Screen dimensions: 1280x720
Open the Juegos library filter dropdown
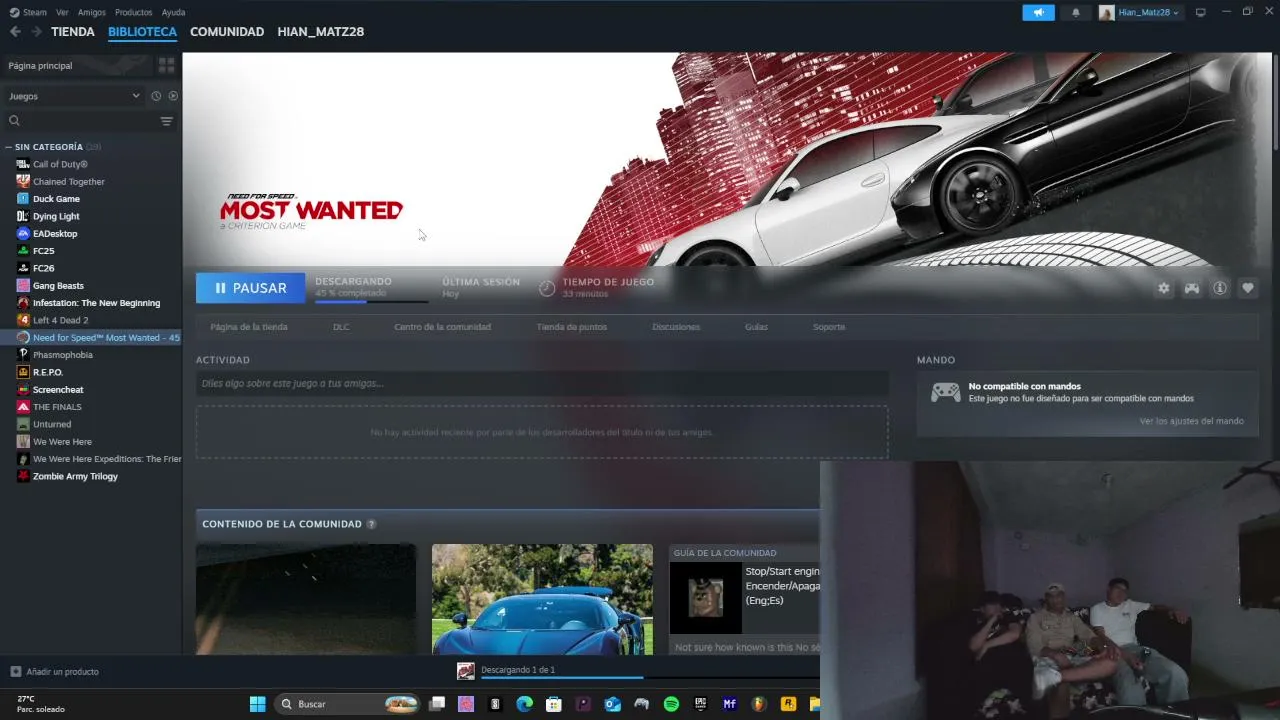pos(74,96)
